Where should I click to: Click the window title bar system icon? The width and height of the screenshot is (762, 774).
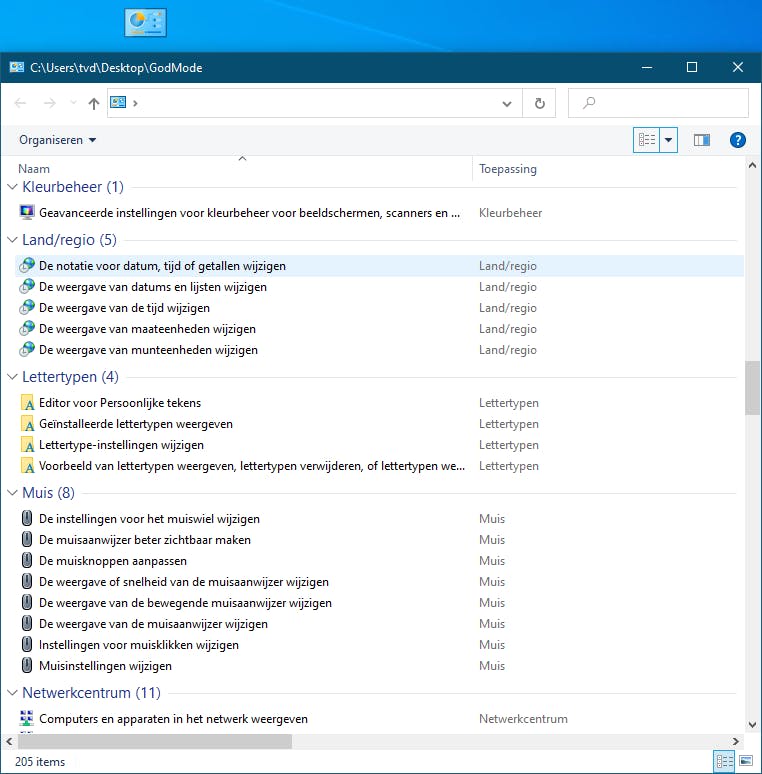click(x=17, y=67)
